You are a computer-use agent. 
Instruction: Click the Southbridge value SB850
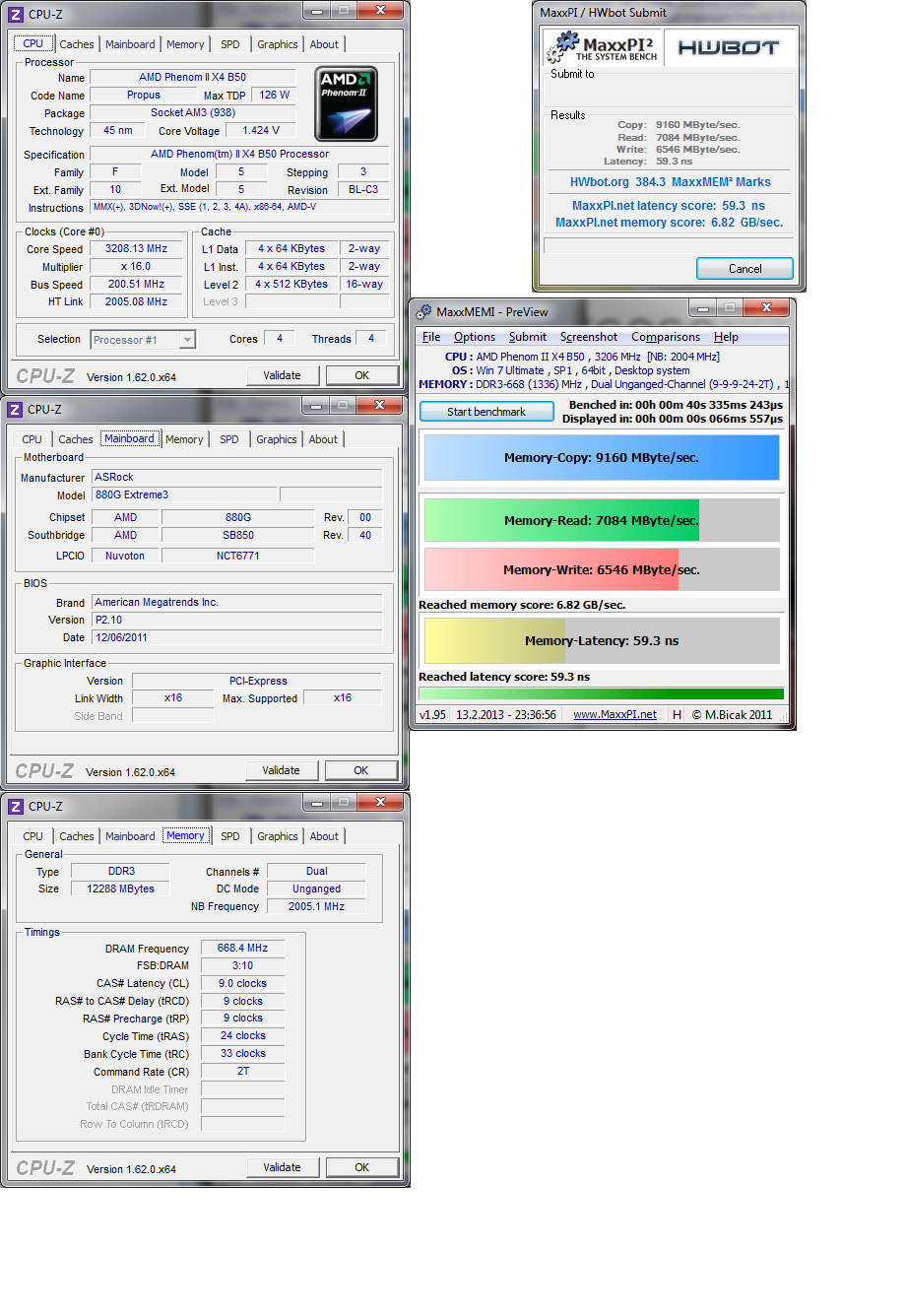(x=238, y=536)
